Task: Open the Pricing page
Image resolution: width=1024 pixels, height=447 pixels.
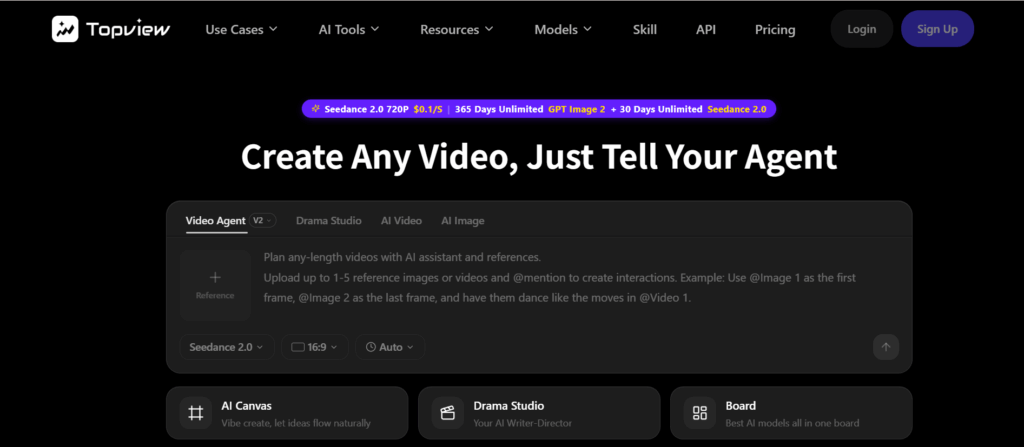Action: (775, 29)
